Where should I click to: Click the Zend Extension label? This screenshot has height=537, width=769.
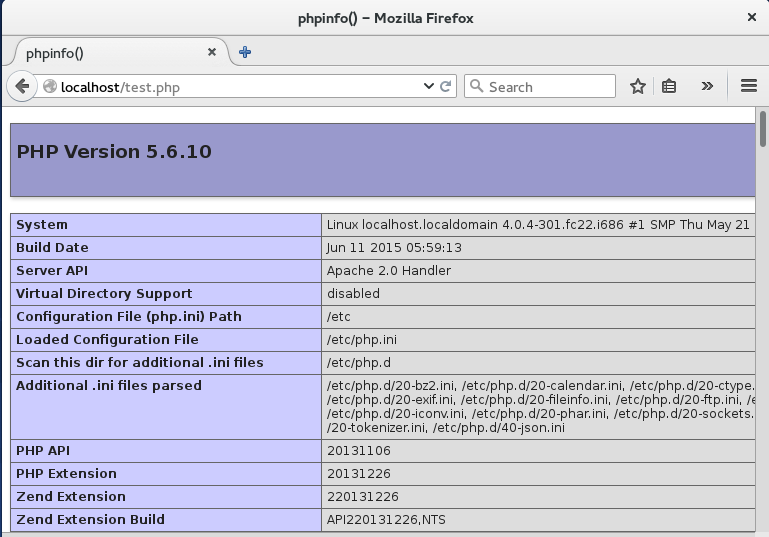pos(71,497)
